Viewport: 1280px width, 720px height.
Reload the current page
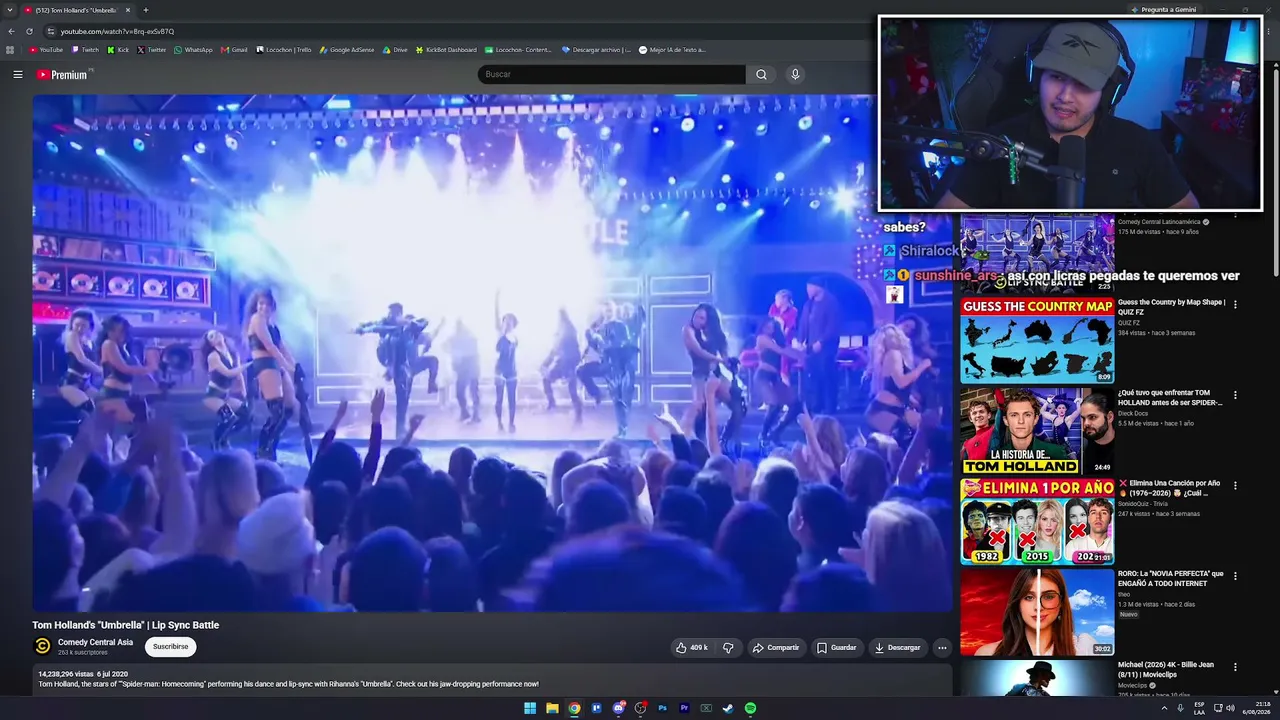30,31
